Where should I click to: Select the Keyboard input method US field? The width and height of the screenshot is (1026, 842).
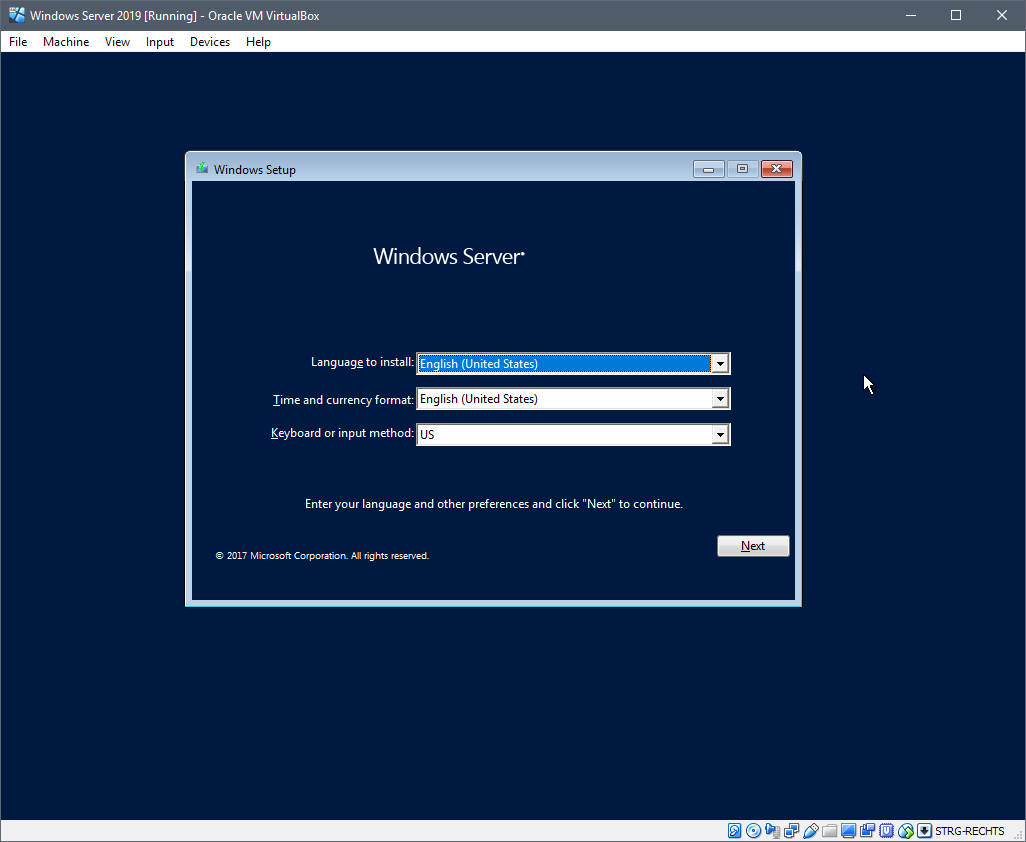(573, 434)
